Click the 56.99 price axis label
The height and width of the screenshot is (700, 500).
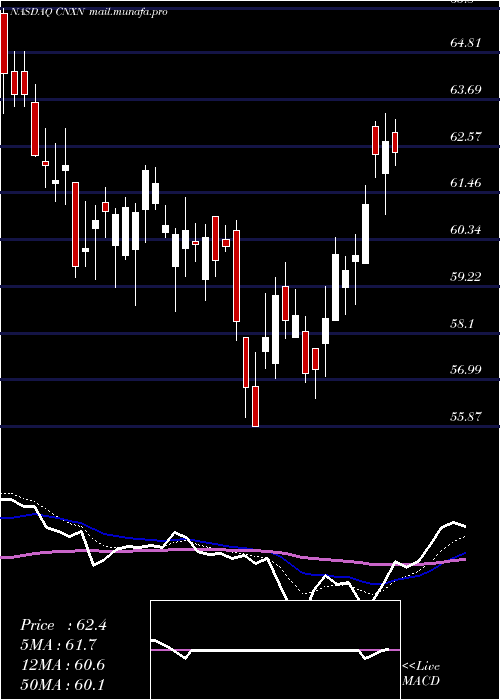[x=466, y=370]
